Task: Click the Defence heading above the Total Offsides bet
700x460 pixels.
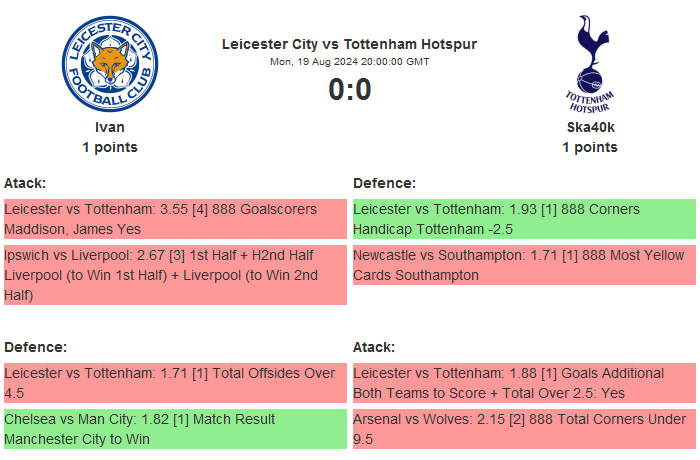Action: pyautogui.click(x=35, y=347)
